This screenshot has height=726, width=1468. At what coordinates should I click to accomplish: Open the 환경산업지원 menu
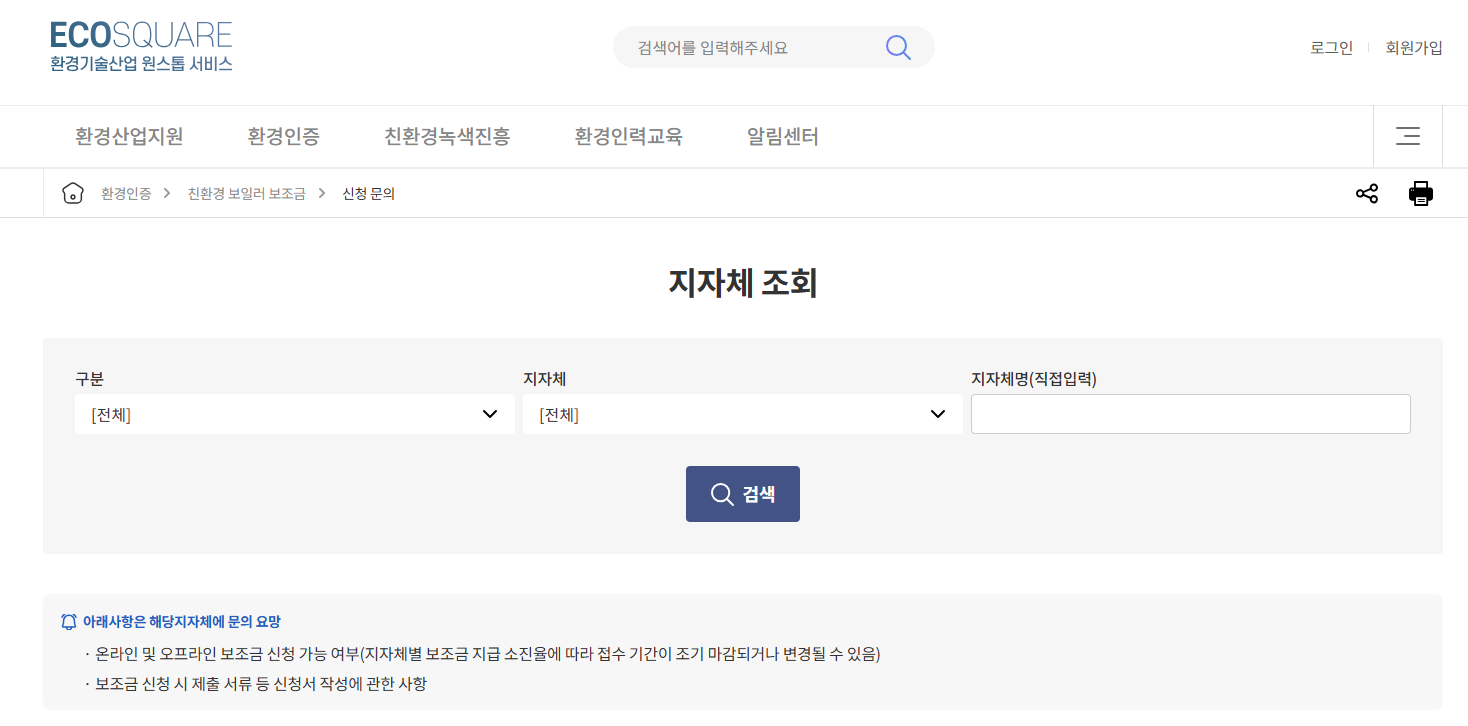[127, 136]
